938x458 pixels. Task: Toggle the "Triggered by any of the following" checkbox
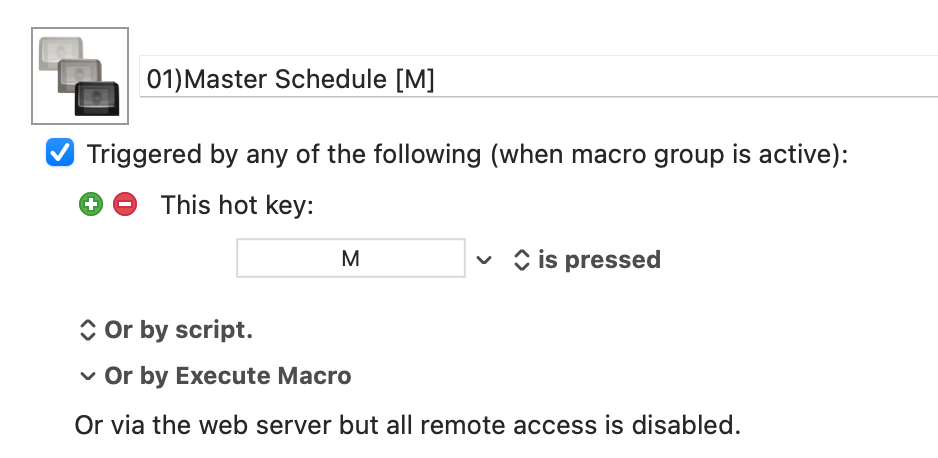tap(60, 153)
